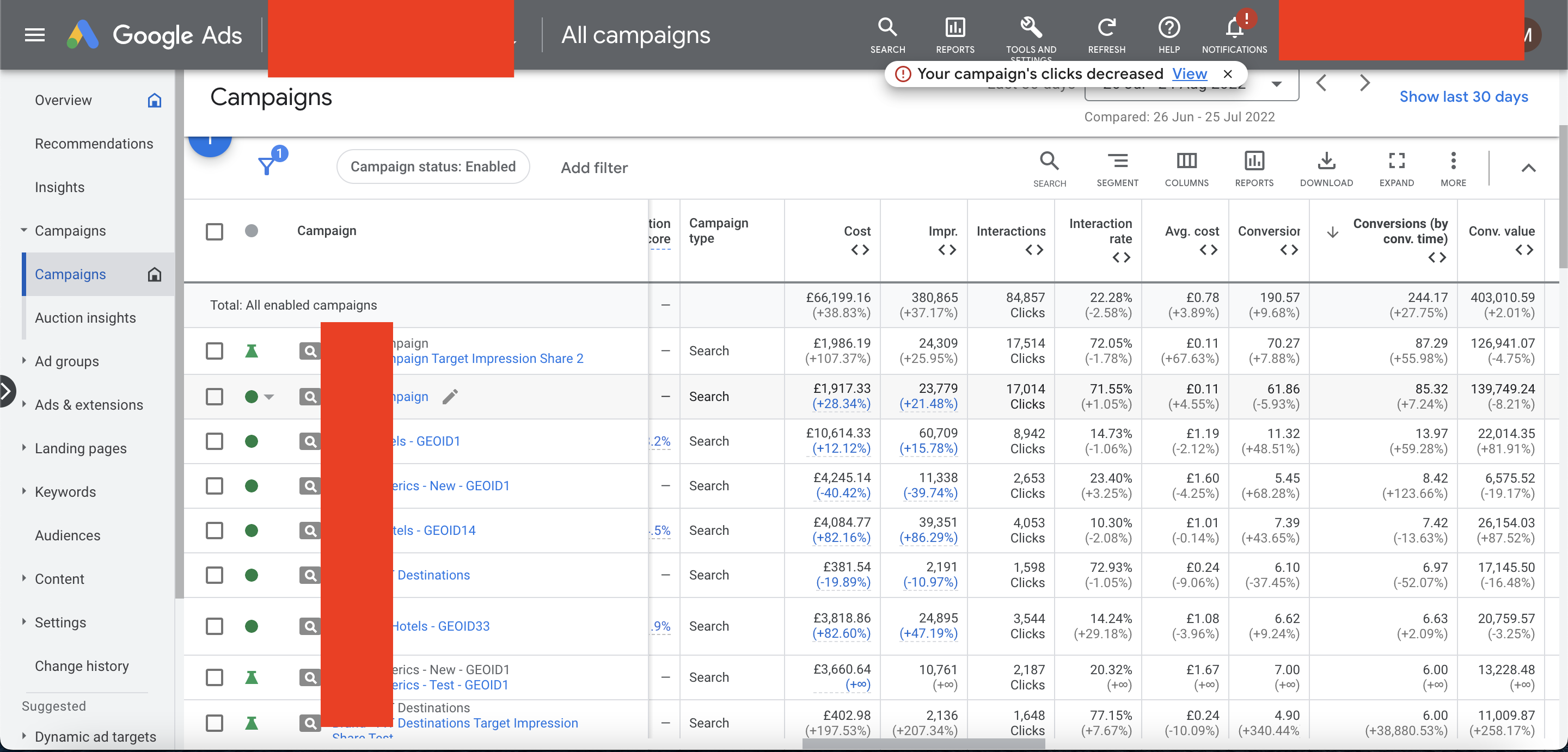Click the Refresh icon in header

(x=1106, y=27)
